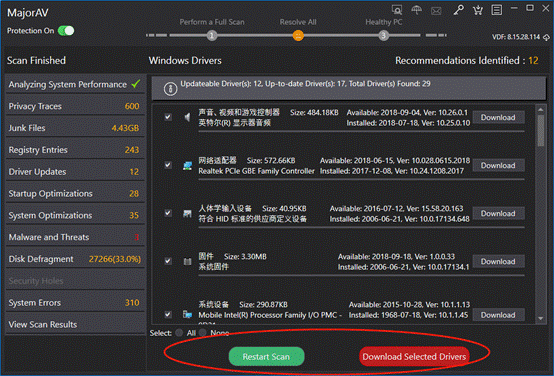
Task: Uncheck the HID device 40.95KB checkbox
Action: (168, 213)
